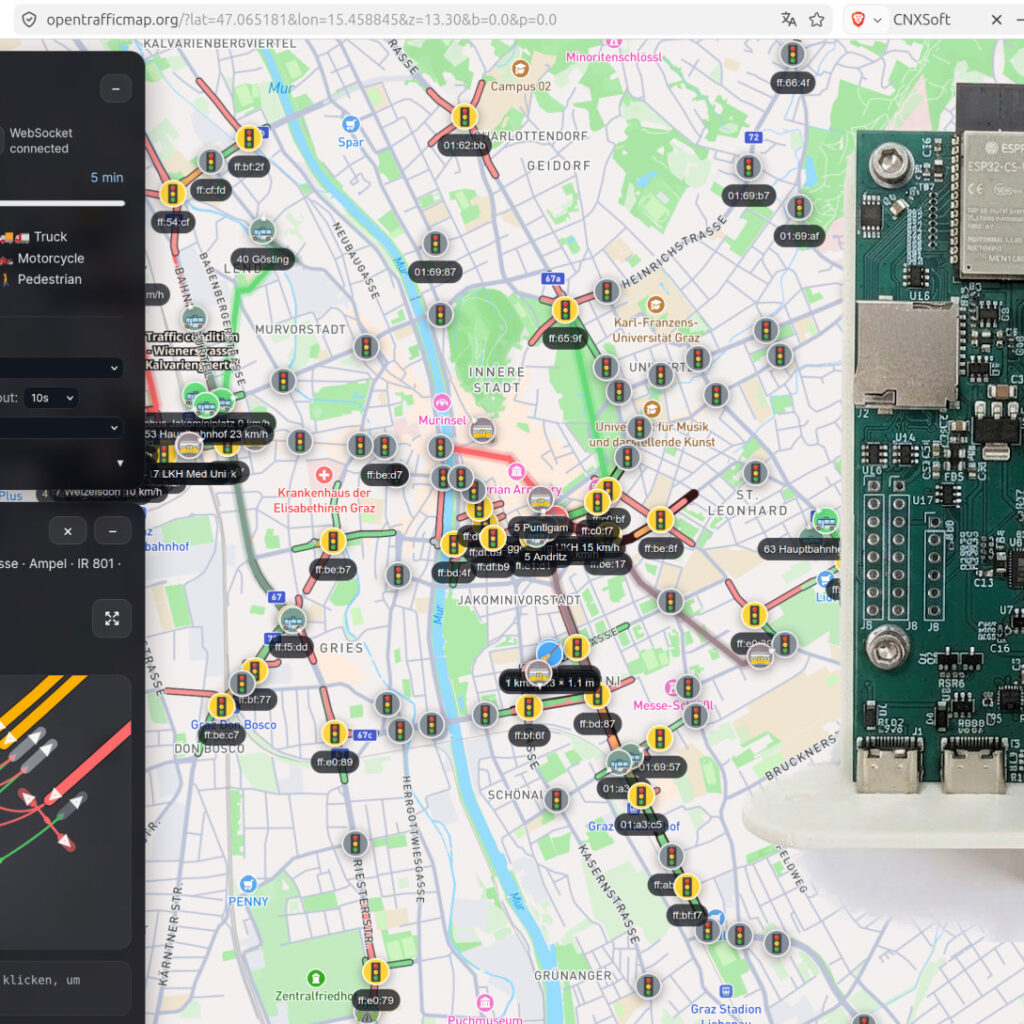This screenshot has height=1024, width=1024.
Task: Select the PENNY store icon
Action: tap(248, 884)
